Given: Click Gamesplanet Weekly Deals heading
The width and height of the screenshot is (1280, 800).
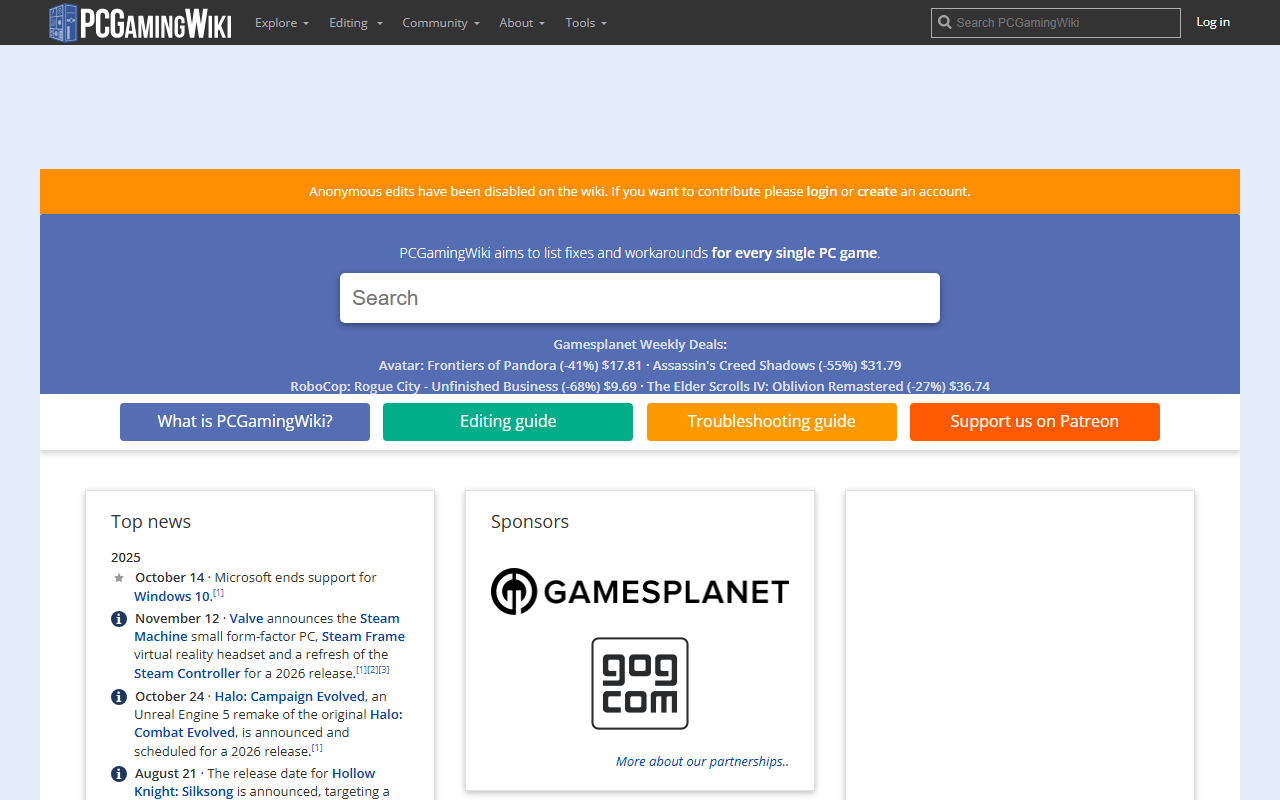Looking at the screenshot, I should 640,344.
